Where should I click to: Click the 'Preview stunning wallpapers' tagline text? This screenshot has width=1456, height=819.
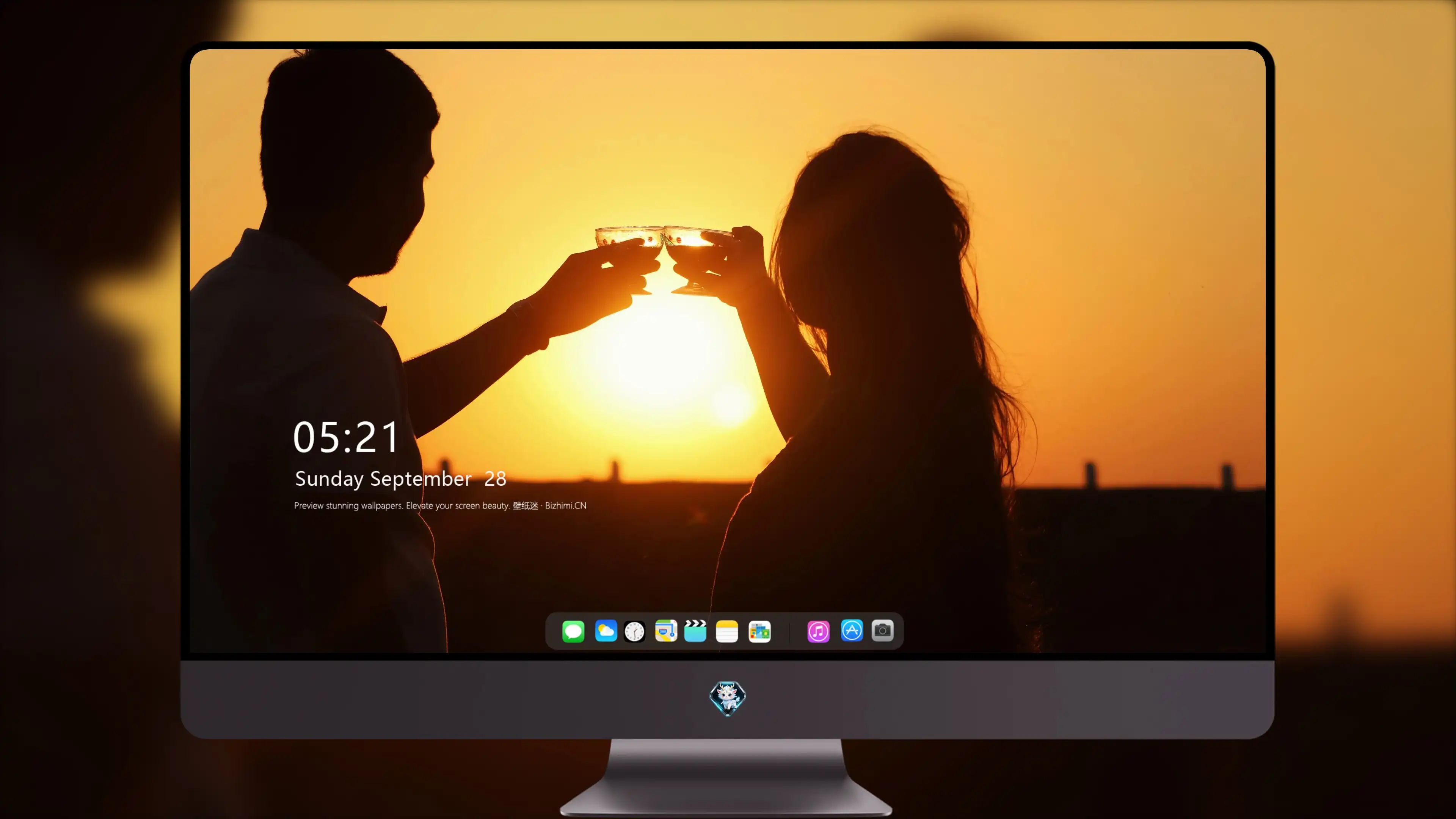440,505
